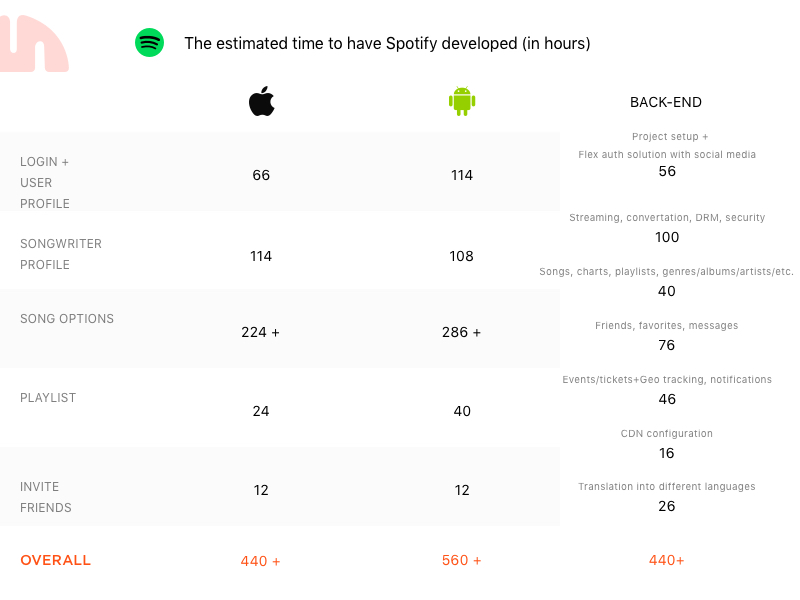800x600 pixels.
Task: Click the back-end overall total 440+
Action: pos(666,560)
